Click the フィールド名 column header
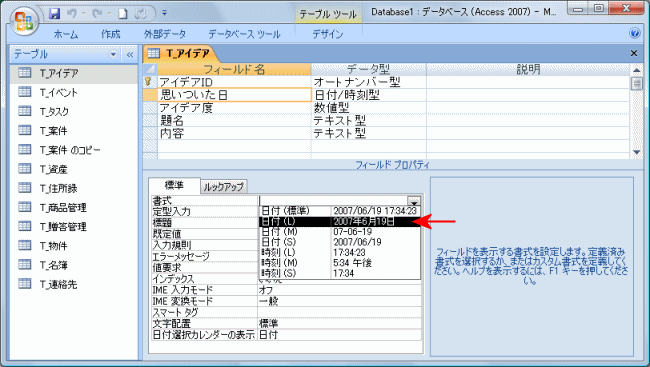Screen dimensions: 650x367 234,69
